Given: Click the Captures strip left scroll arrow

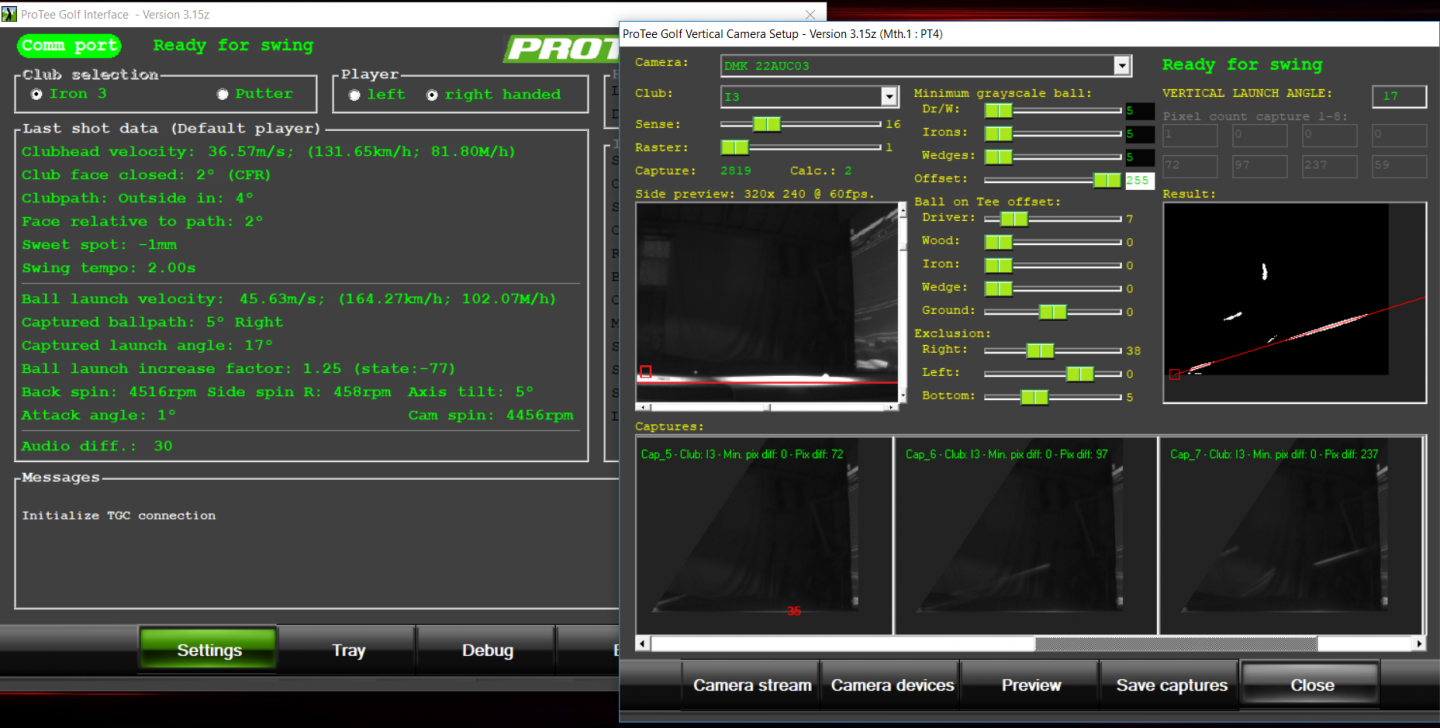Looking at the screenshot, I should (643, 644).
